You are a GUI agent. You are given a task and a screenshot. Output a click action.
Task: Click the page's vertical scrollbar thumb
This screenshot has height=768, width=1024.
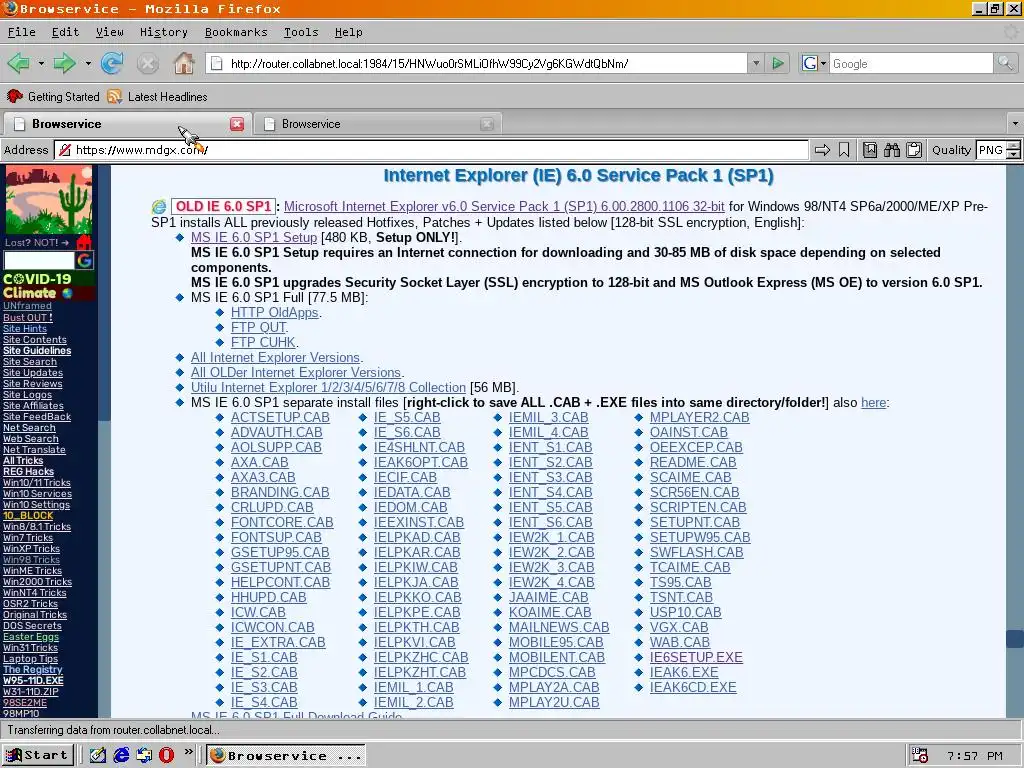click(1014, 638)
